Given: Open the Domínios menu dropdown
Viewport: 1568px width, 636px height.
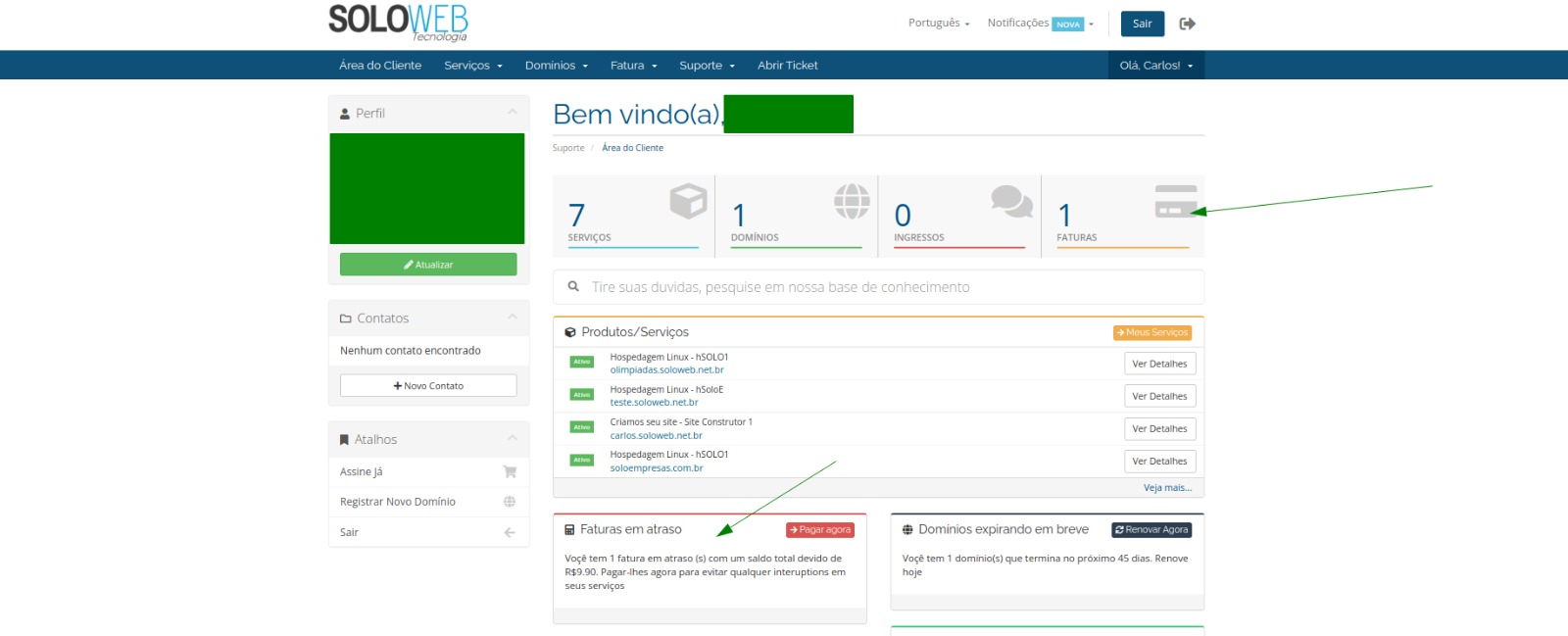Looking at the screenshot, I should coord(557,66).
